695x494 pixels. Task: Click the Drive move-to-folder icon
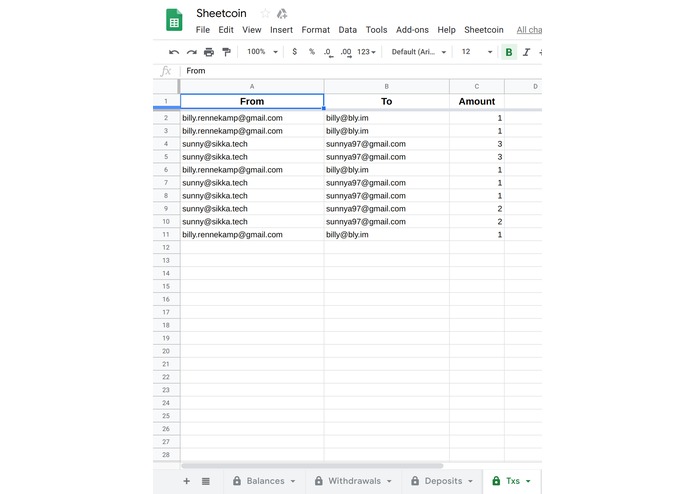point(282,13)
